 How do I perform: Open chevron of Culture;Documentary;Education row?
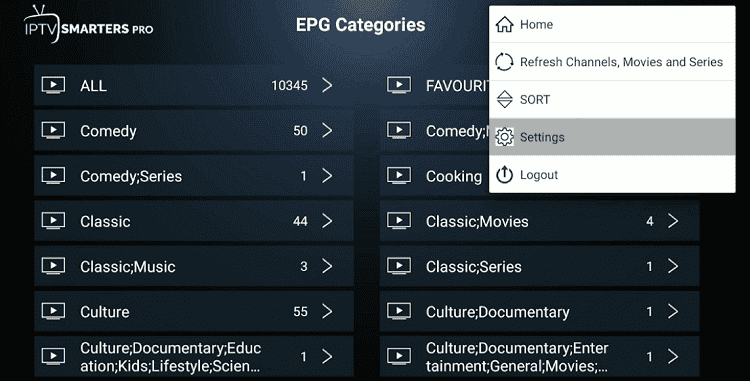click(x=327, y=357)
